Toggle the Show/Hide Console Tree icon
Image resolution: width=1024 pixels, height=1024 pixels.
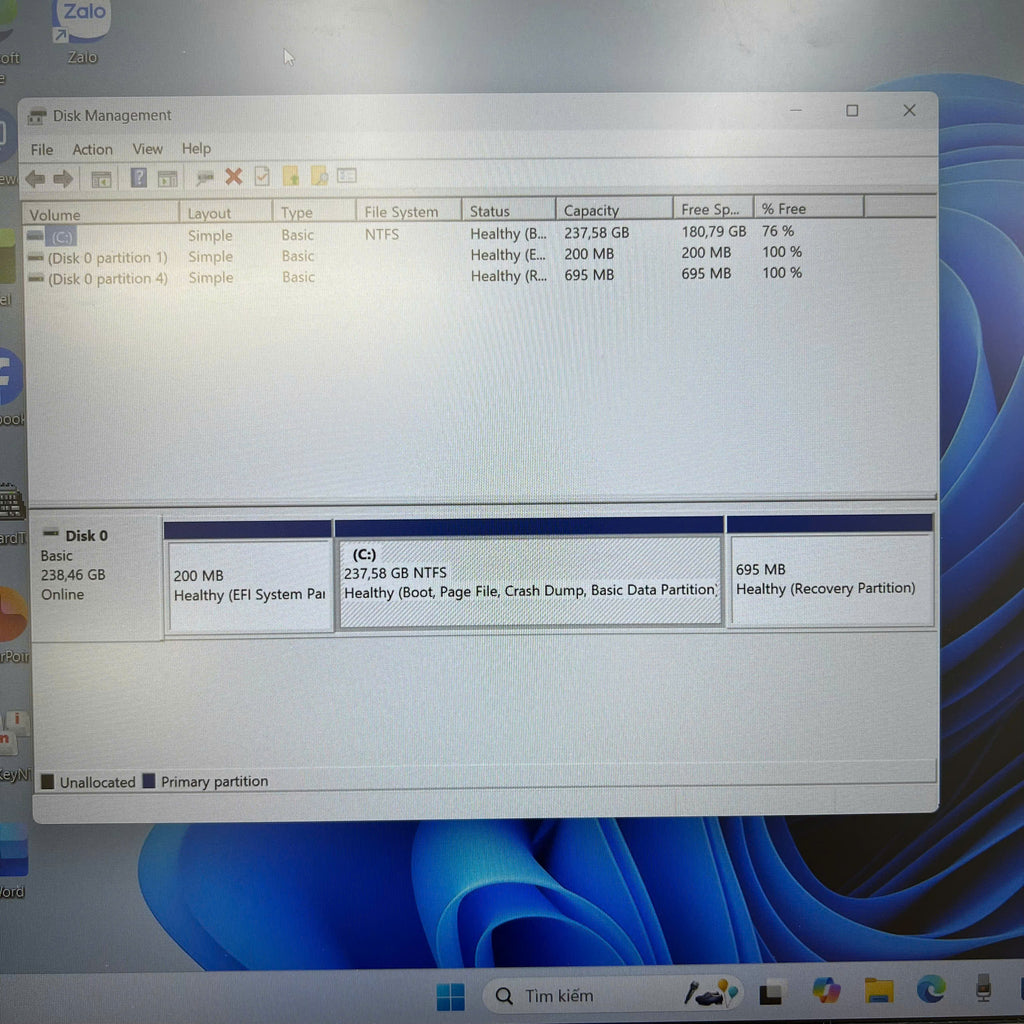click(101, 179)
